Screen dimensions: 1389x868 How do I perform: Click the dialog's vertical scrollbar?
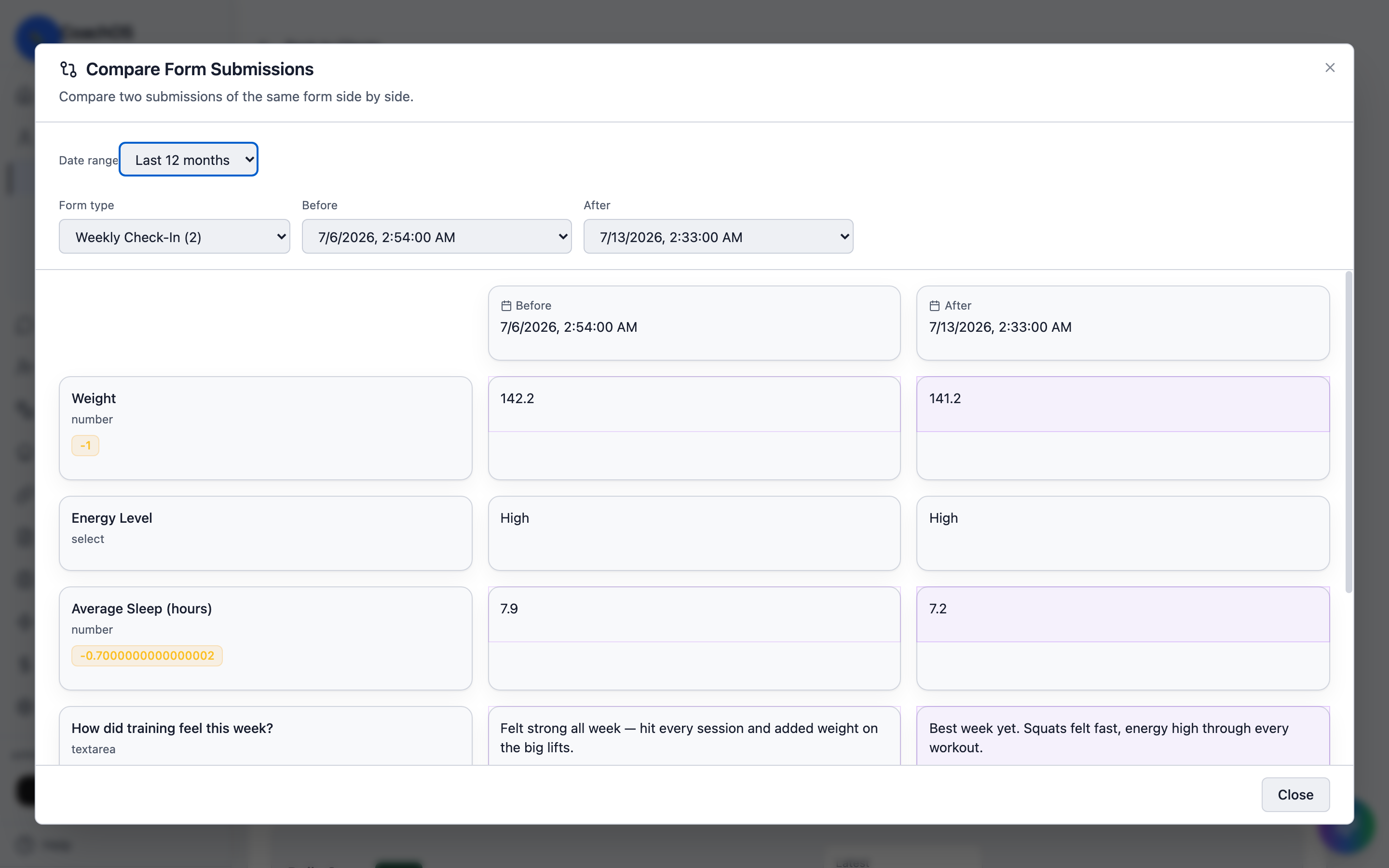pyautogui.click(x=1348, y=432)
